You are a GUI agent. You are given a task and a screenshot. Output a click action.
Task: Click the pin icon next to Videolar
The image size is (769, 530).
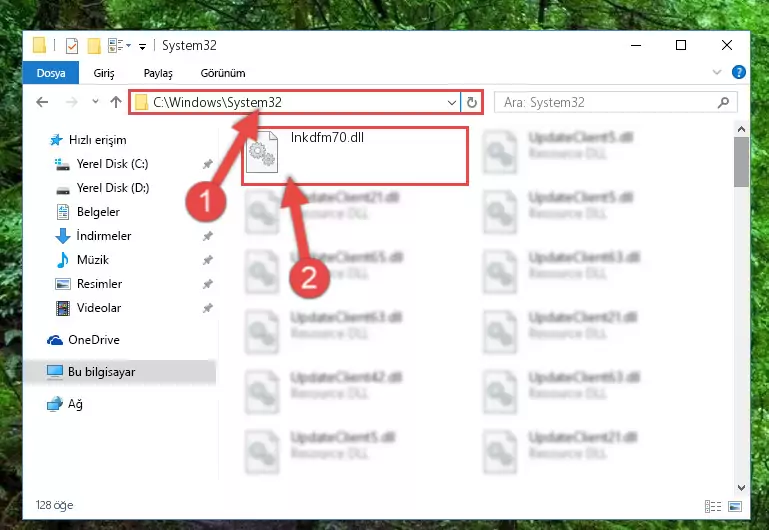[x=207, y=308]
